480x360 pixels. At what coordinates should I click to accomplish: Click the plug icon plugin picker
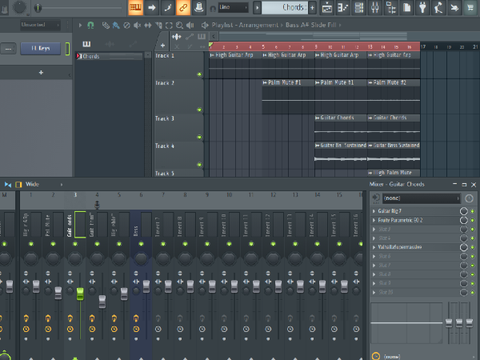pos(422,7)
